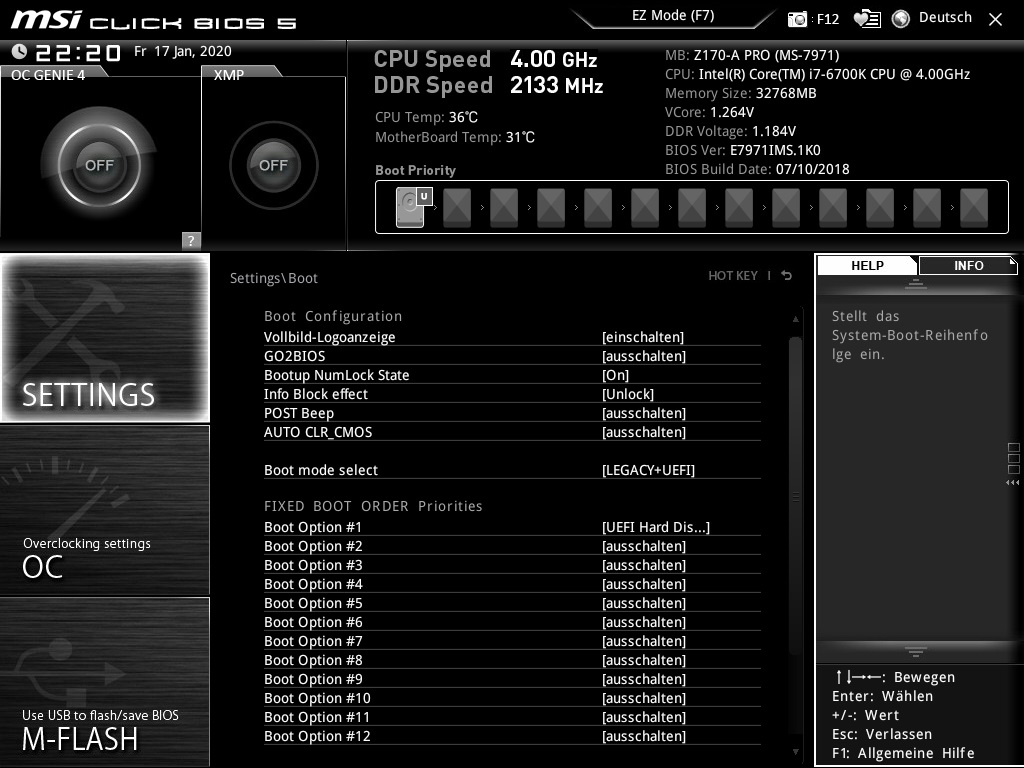Select the Boot Option #5 row
This screenshot has width=1024, height=768.
pos(512,603)
